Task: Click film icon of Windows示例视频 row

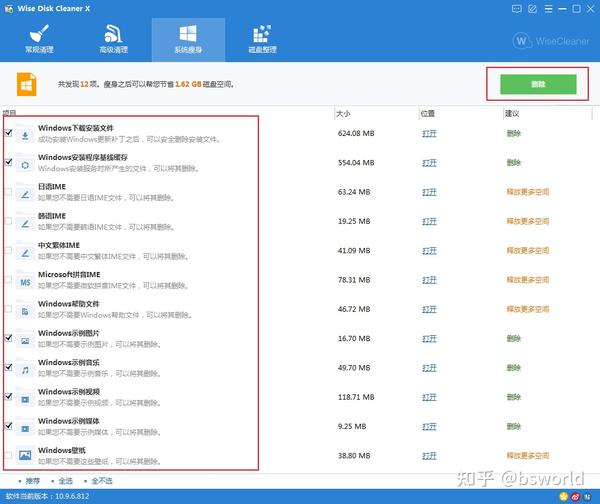Action: (25, 398)
